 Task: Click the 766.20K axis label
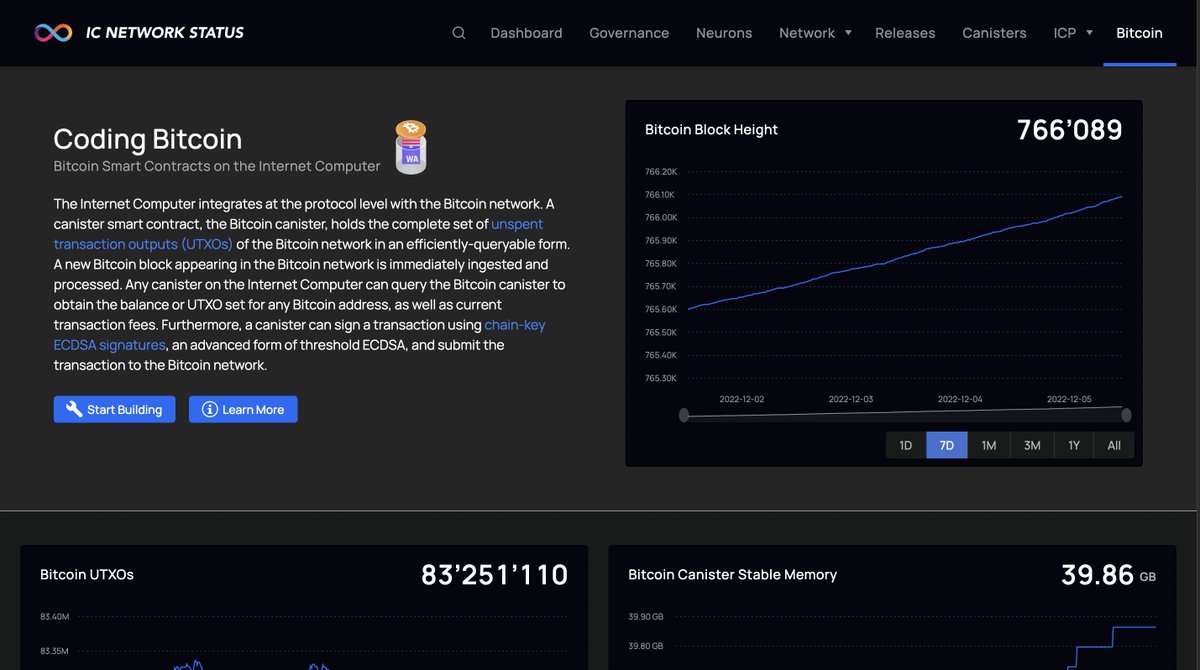click(x=660, y=172)
